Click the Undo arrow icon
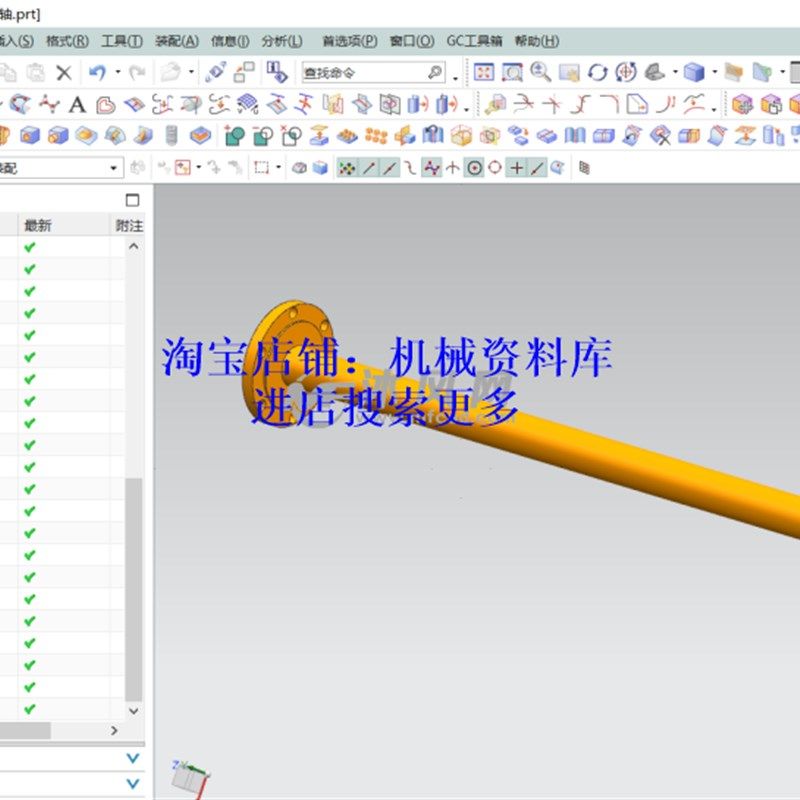800x800 pixels. pos(96,72)
